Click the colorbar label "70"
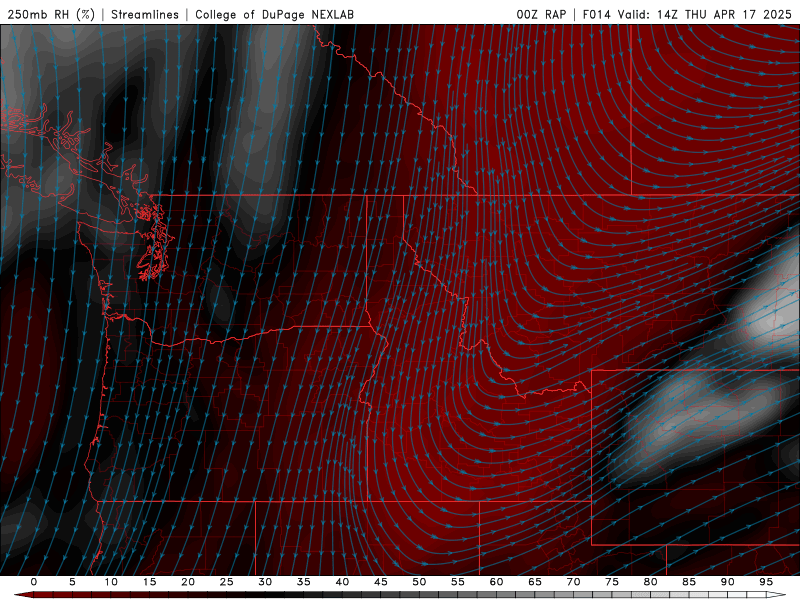The height and width of the screenshot is (600, 800). coord(573,582)
